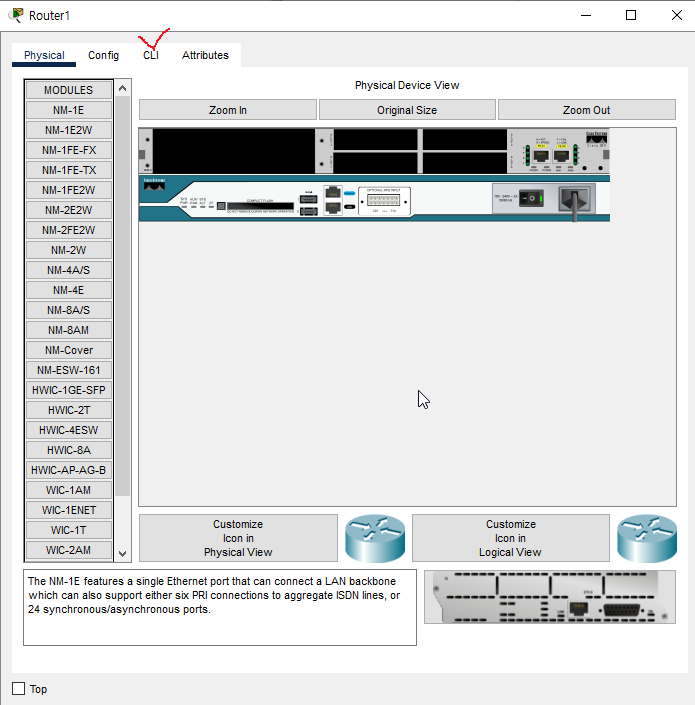Click Customize Icon in Logical View
This screenshot has width=695, height=705.
(x=511, y=538)
